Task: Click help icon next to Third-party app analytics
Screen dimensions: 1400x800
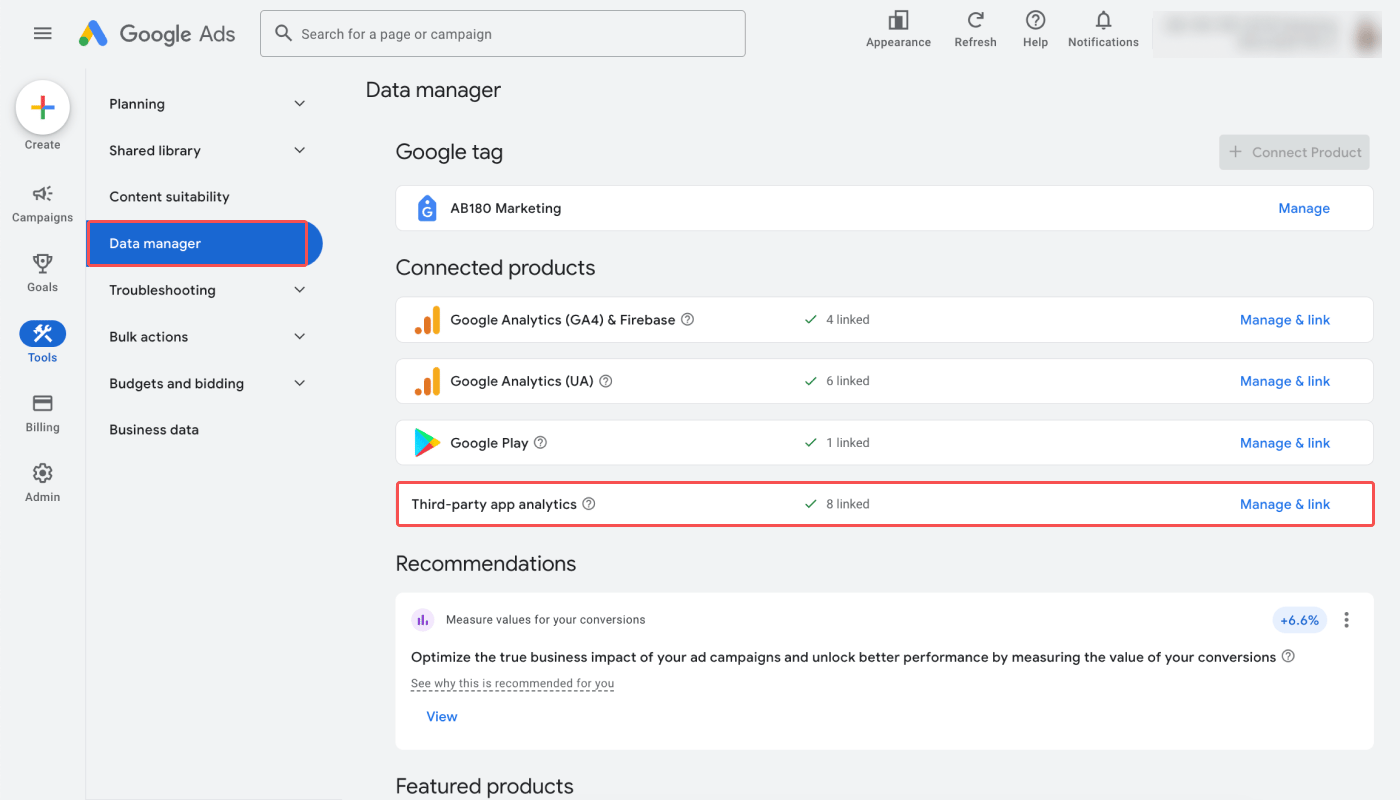Action: 589,504
